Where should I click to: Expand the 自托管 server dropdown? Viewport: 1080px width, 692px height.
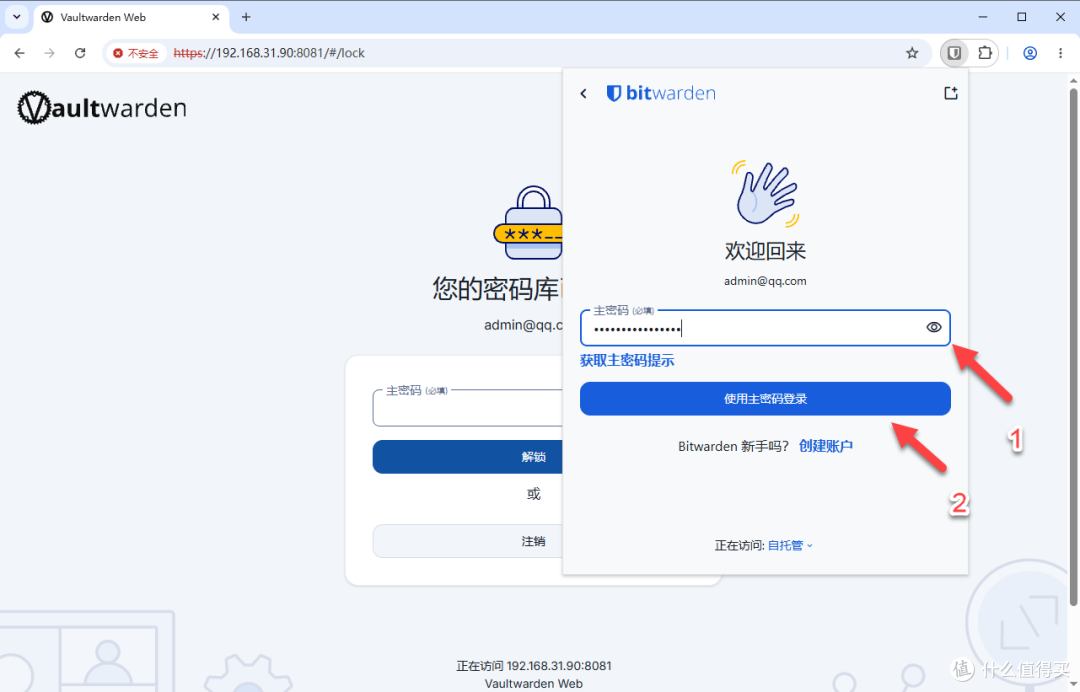[x=790, y=545]
